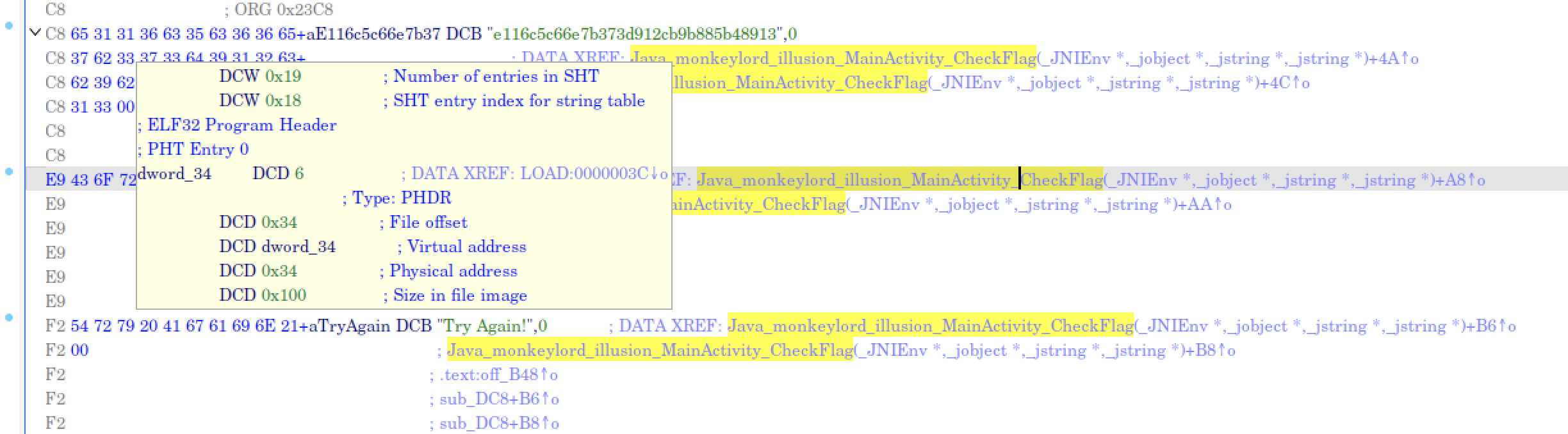Follow the CheckFlag xref ending in +4A
Viewport: 1568px width, 434px height.
pyautogui.click(x=833, y=59)
